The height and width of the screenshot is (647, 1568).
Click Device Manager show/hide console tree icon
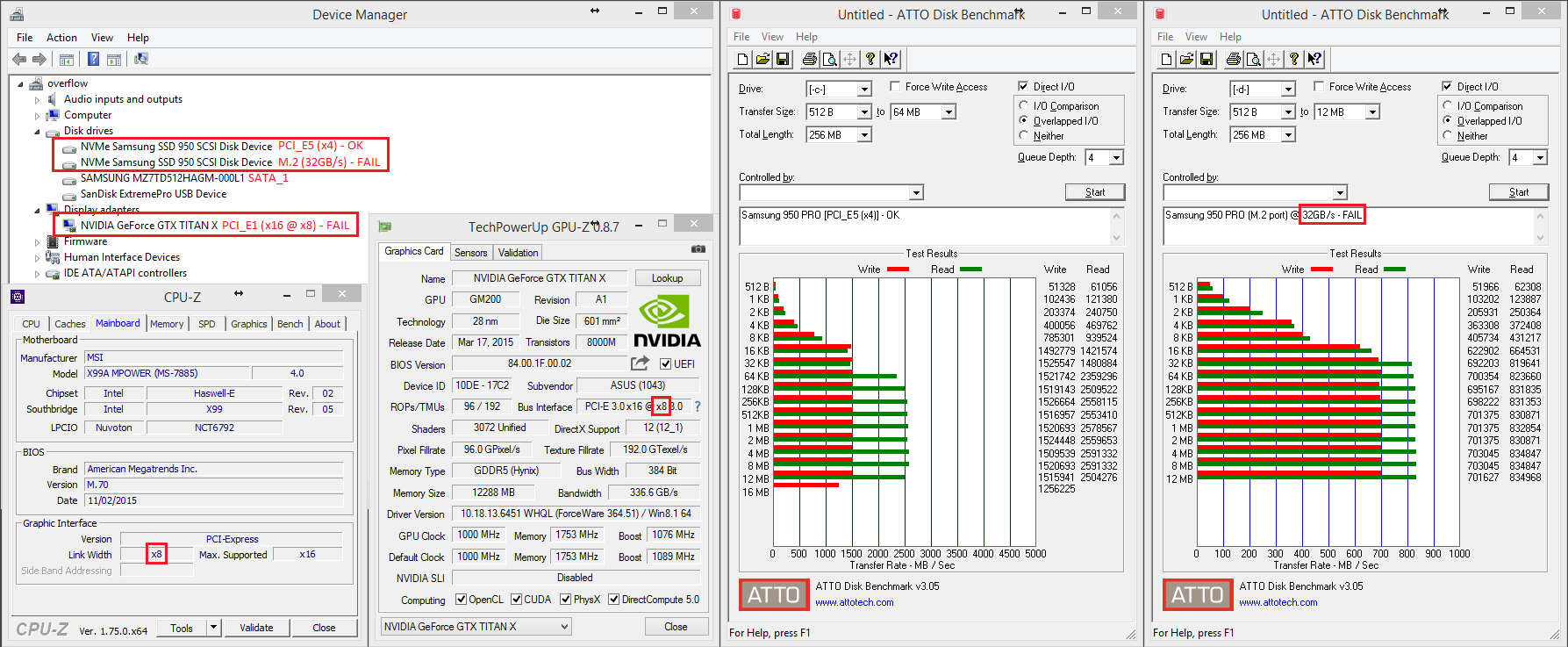67,59
